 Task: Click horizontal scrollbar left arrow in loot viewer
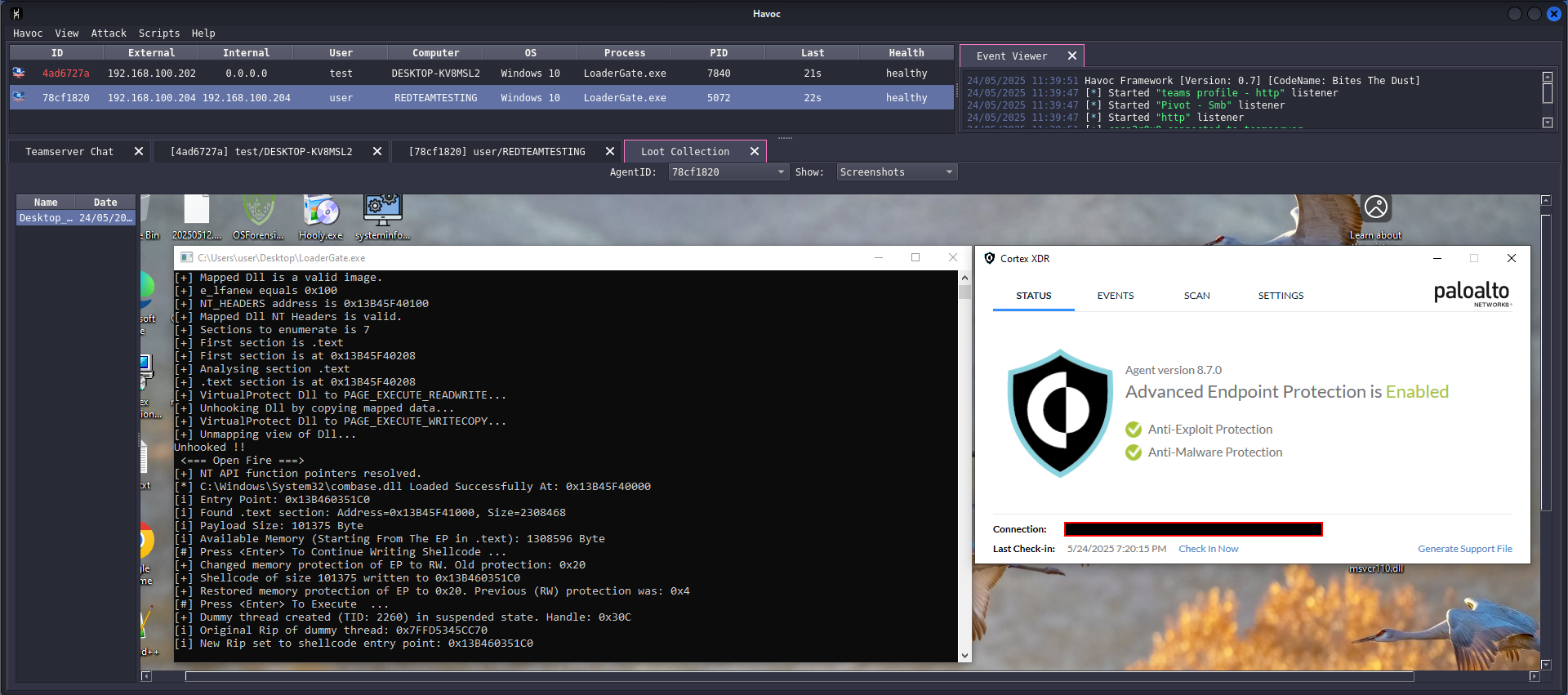pos(146,676)
